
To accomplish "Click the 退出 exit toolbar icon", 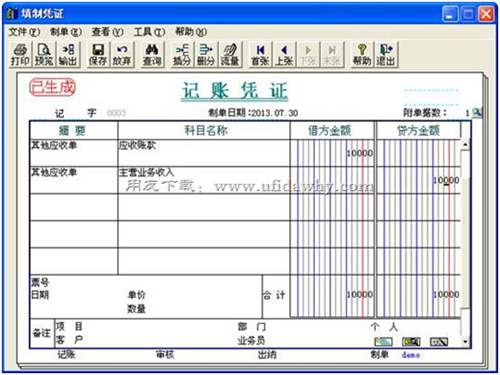I will (x=386, y=55).
